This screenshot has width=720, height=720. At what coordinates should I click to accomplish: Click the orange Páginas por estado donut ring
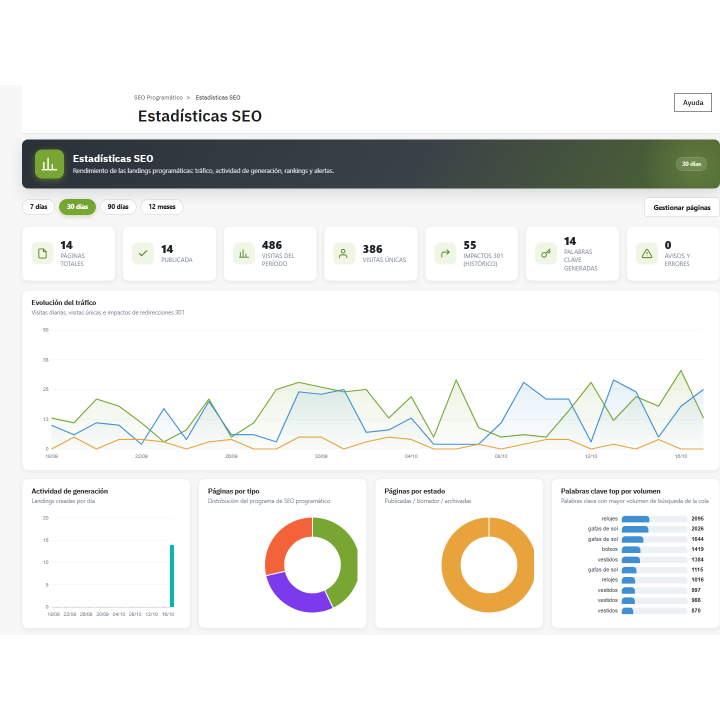tap(451, 565)
